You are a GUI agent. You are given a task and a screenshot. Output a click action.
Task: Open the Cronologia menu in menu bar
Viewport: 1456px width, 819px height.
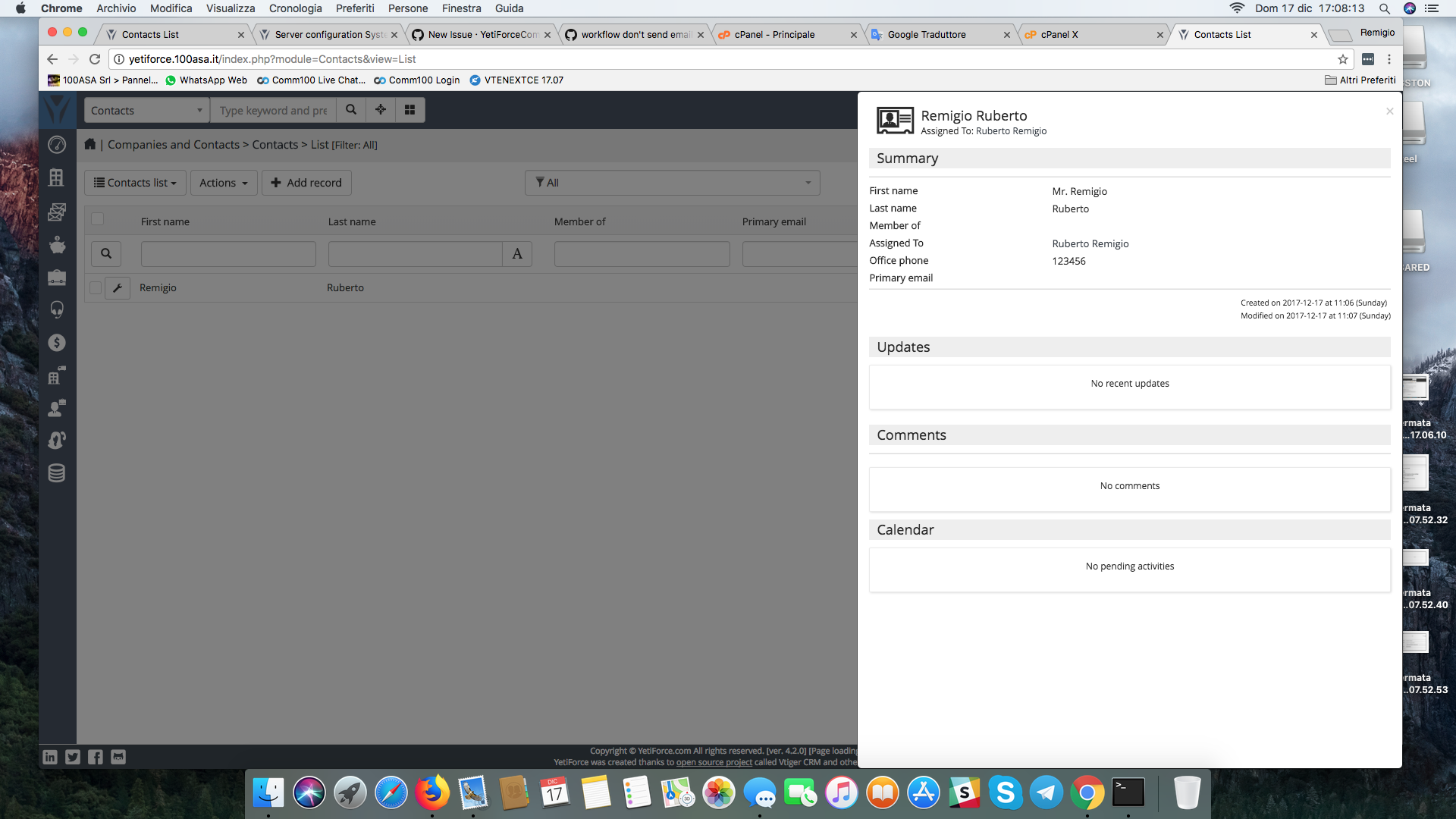click(x=295, y=8)
